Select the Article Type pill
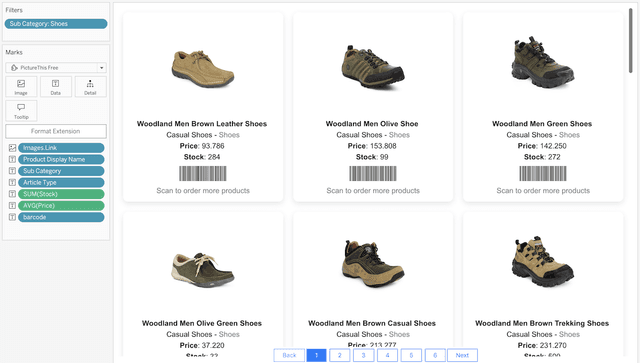The width and height of the screenshot is (640, 363). pos(61,183)
